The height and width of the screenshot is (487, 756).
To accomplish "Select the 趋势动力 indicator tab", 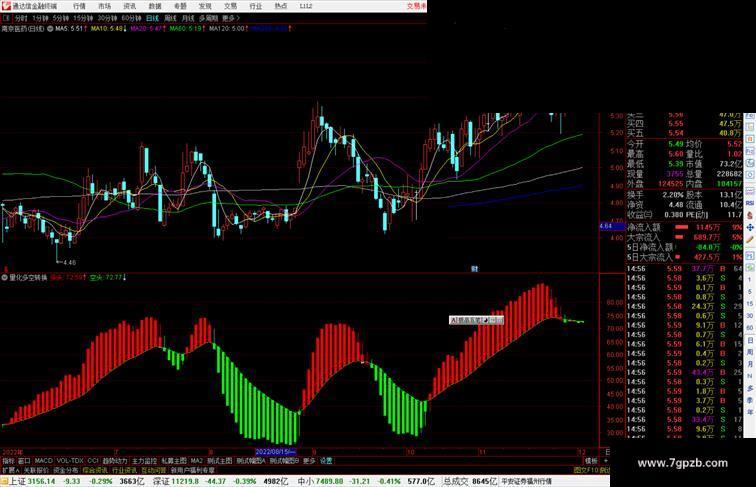I will click(115, 461).
